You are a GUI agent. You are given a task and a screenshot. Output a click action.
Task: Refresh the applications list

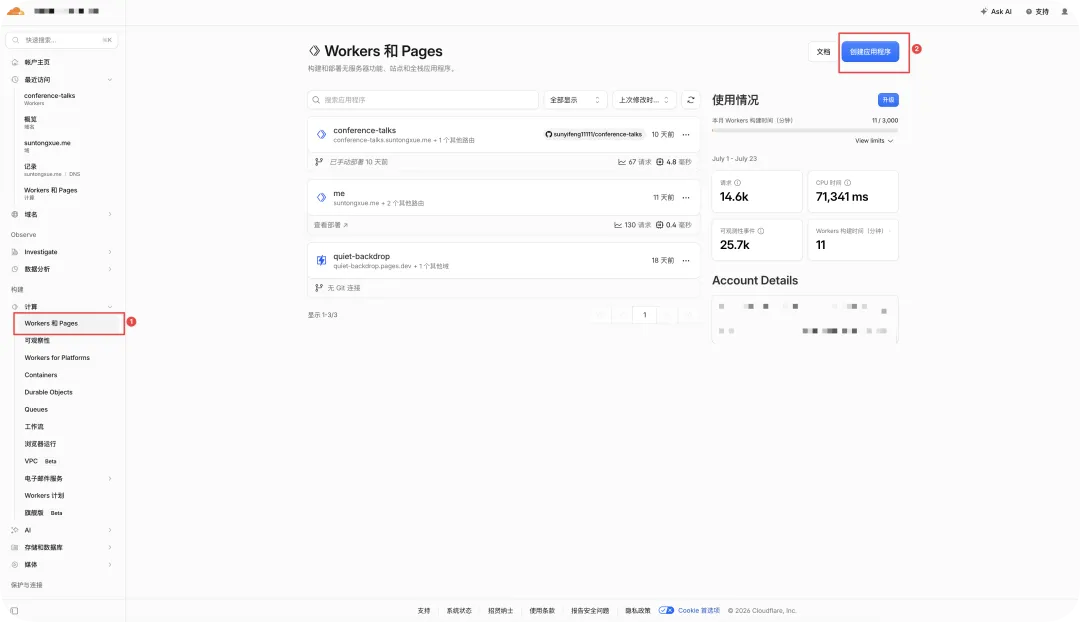[x=691, y=100]
